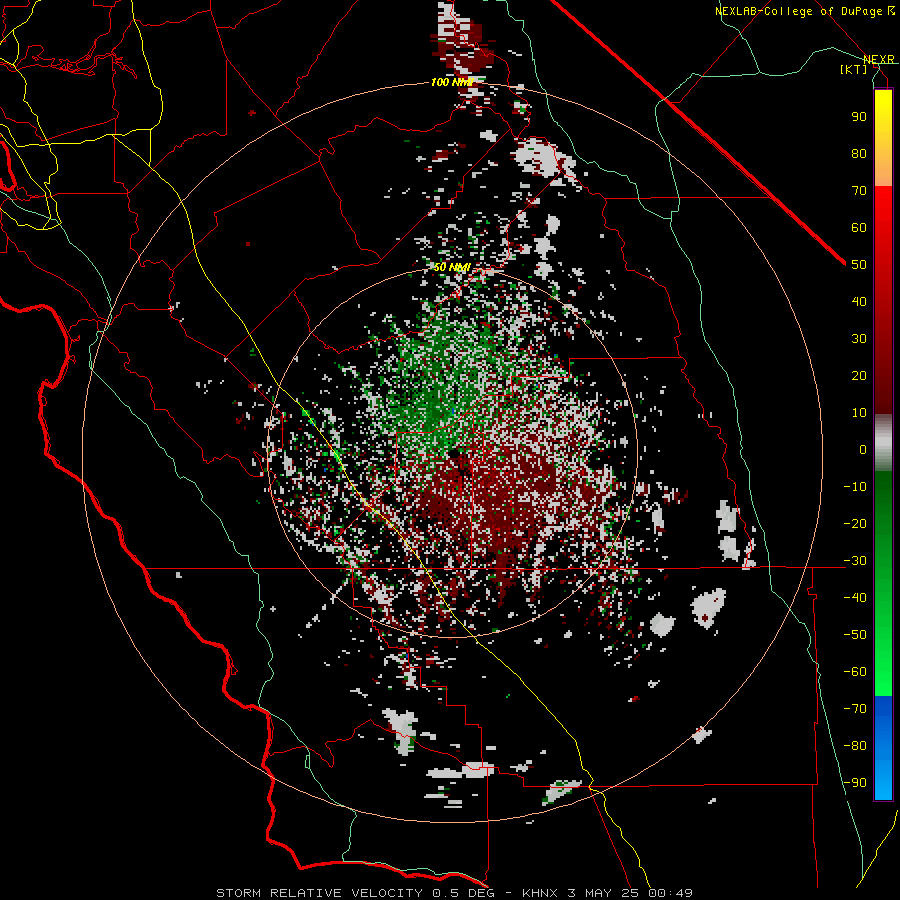The width and height of the screenshot is (900, 900).
Task: Select the -50 value on velocity scale
Action: click(x=855, y=635)
